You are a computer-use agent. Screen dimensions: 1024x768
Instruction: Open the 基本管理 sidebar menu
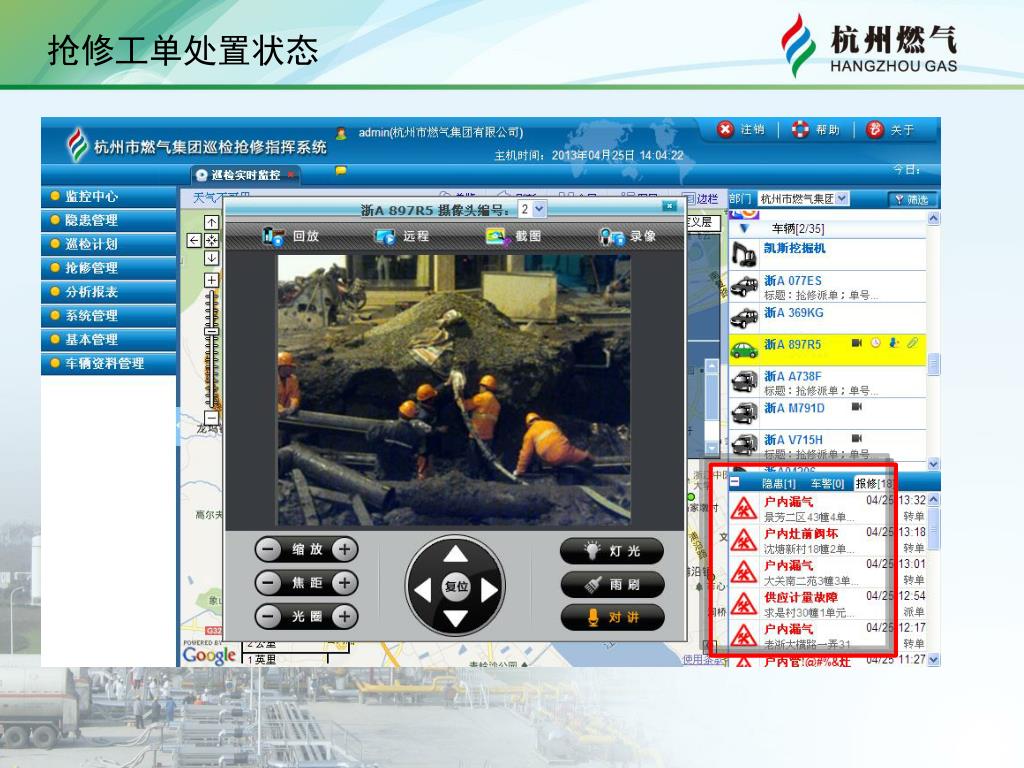(x=108, y=340)
